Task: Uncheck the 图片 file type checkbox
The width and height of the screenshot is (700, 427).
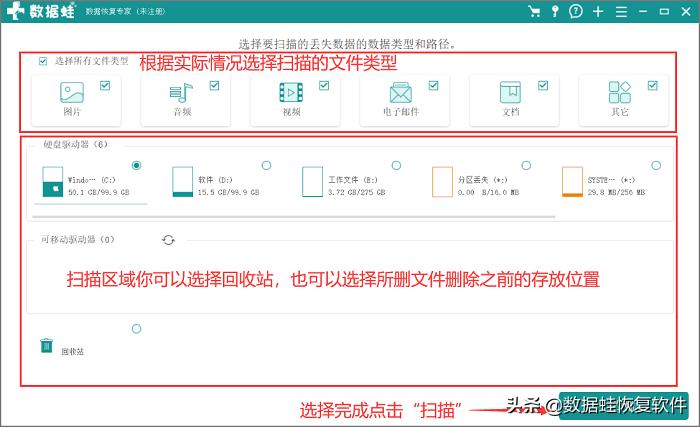Action: pyautogui.click(x=105, y=85)
